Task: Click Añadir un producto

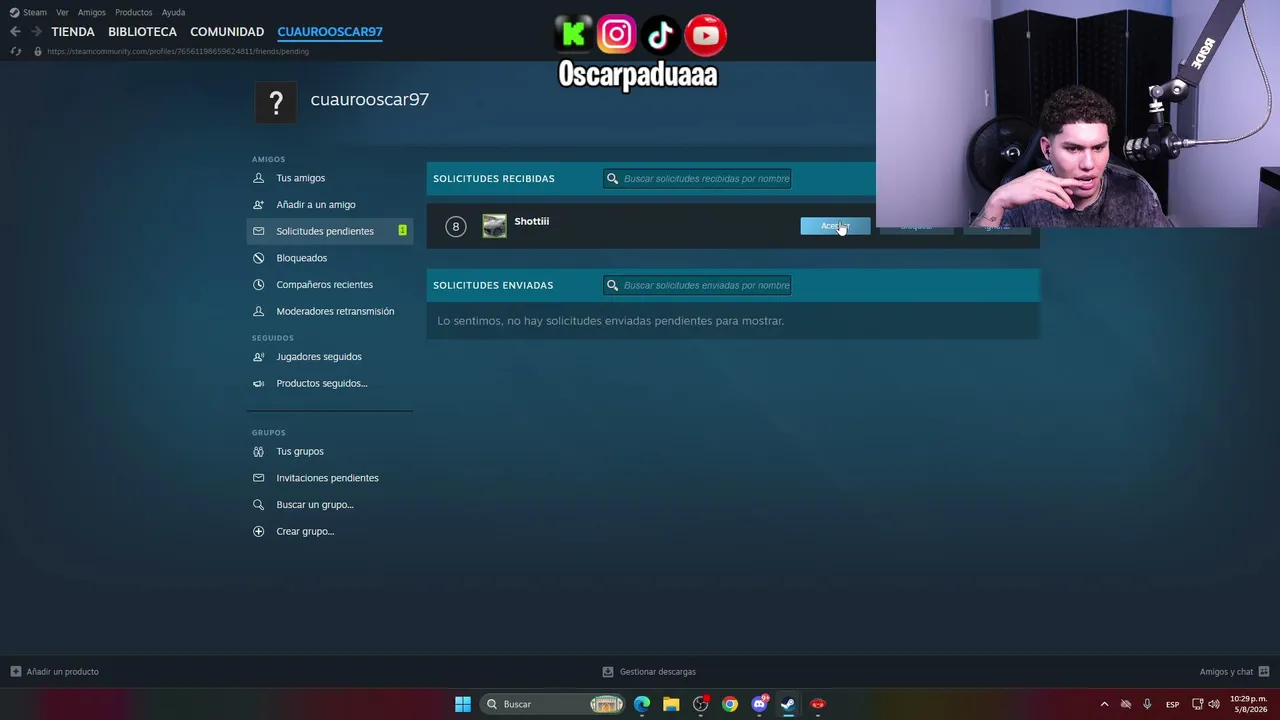Action: point(54,672)
